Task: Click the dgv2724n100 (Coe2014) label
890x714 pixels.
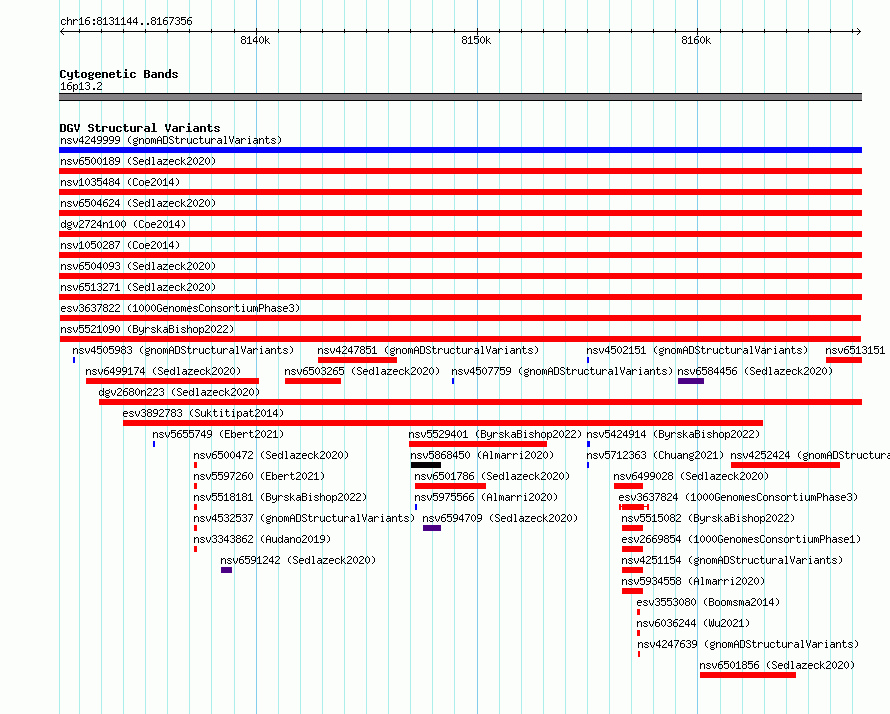Action: pos(123,224)
